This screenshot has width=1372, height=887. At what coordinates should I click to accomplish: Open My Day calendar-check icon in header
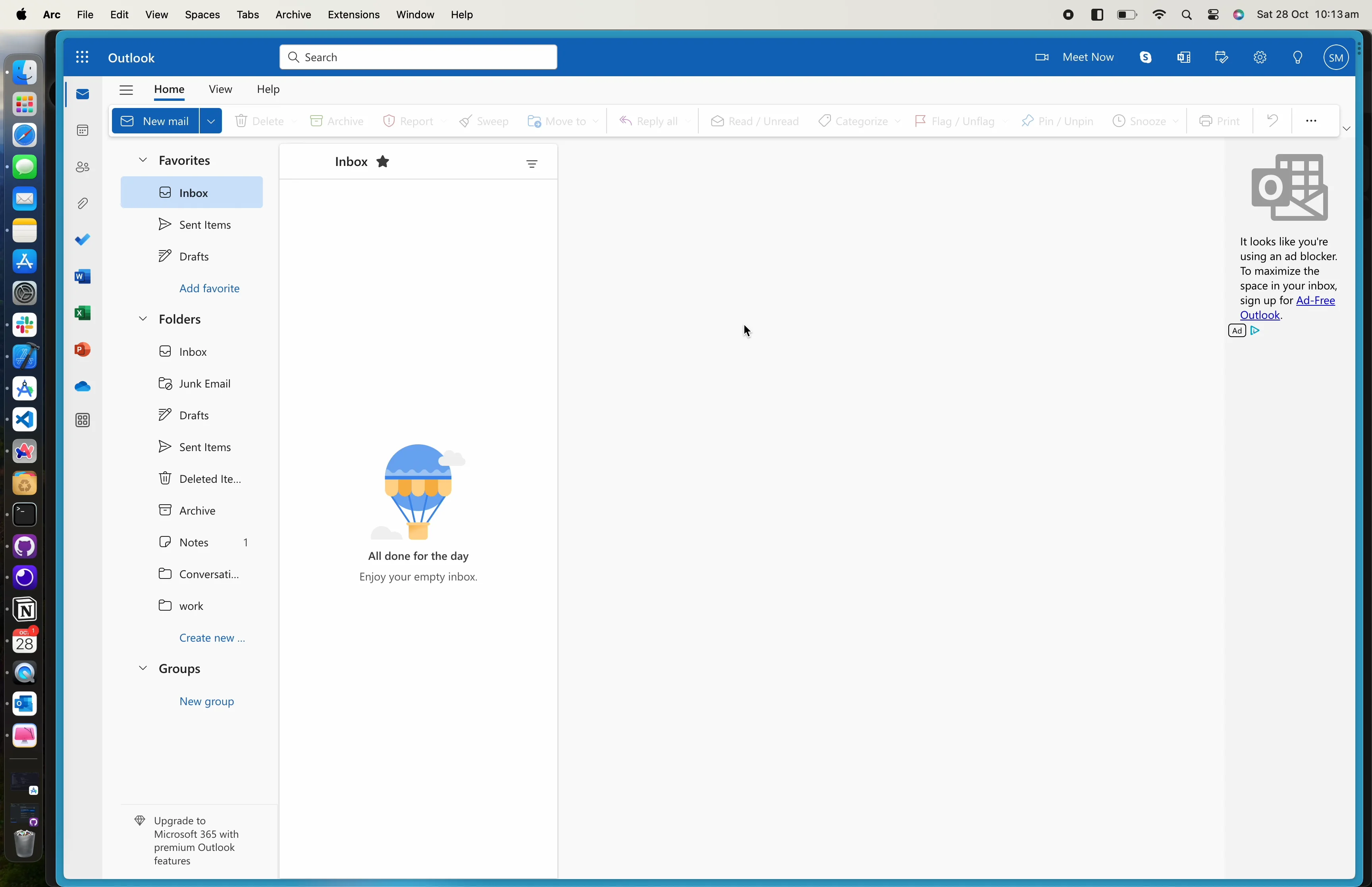tap(1222, 57)
